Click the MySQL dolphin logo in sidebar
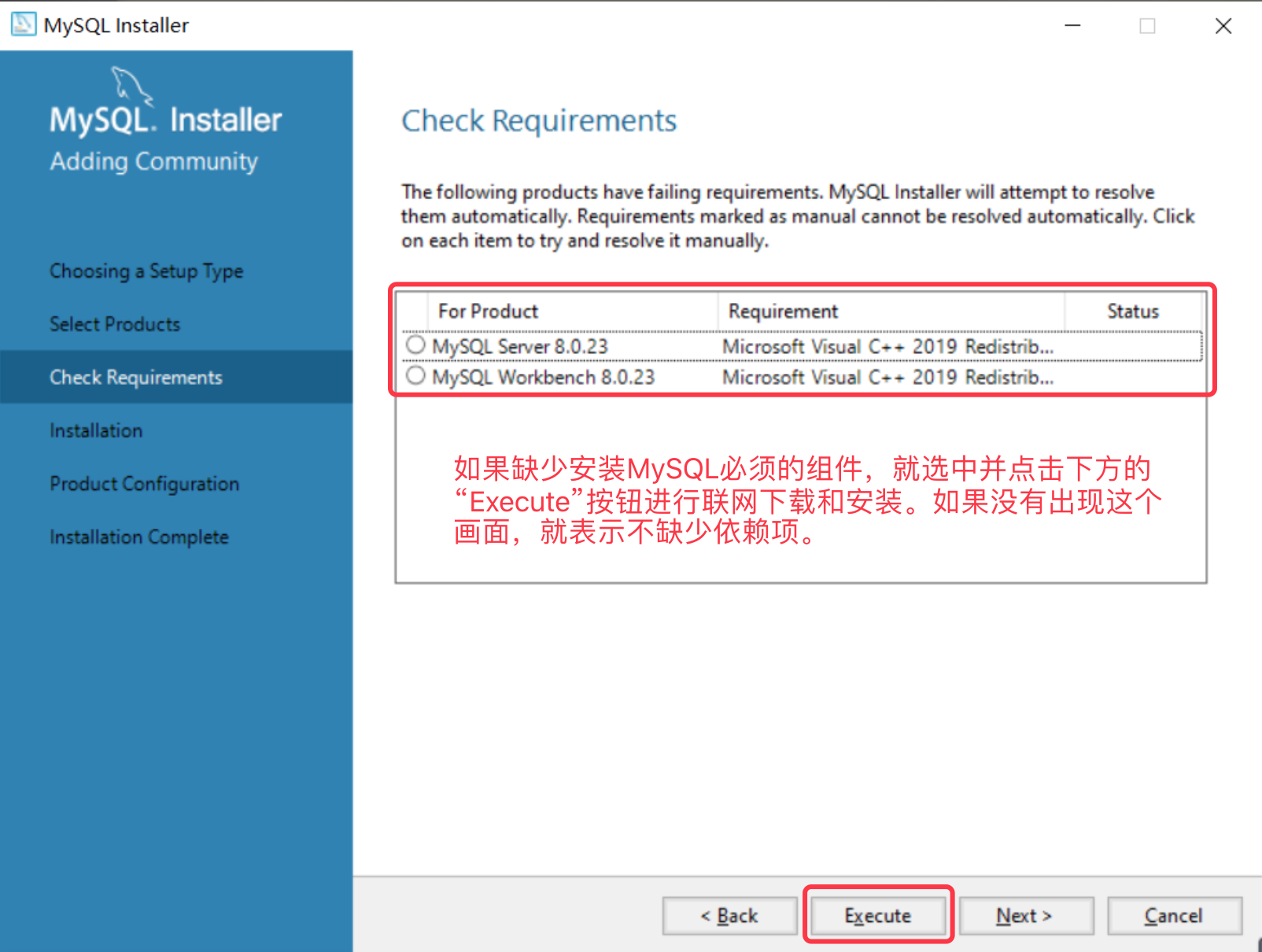The height and width of the screenshot is (952, 1262). (x=131, y=85)
